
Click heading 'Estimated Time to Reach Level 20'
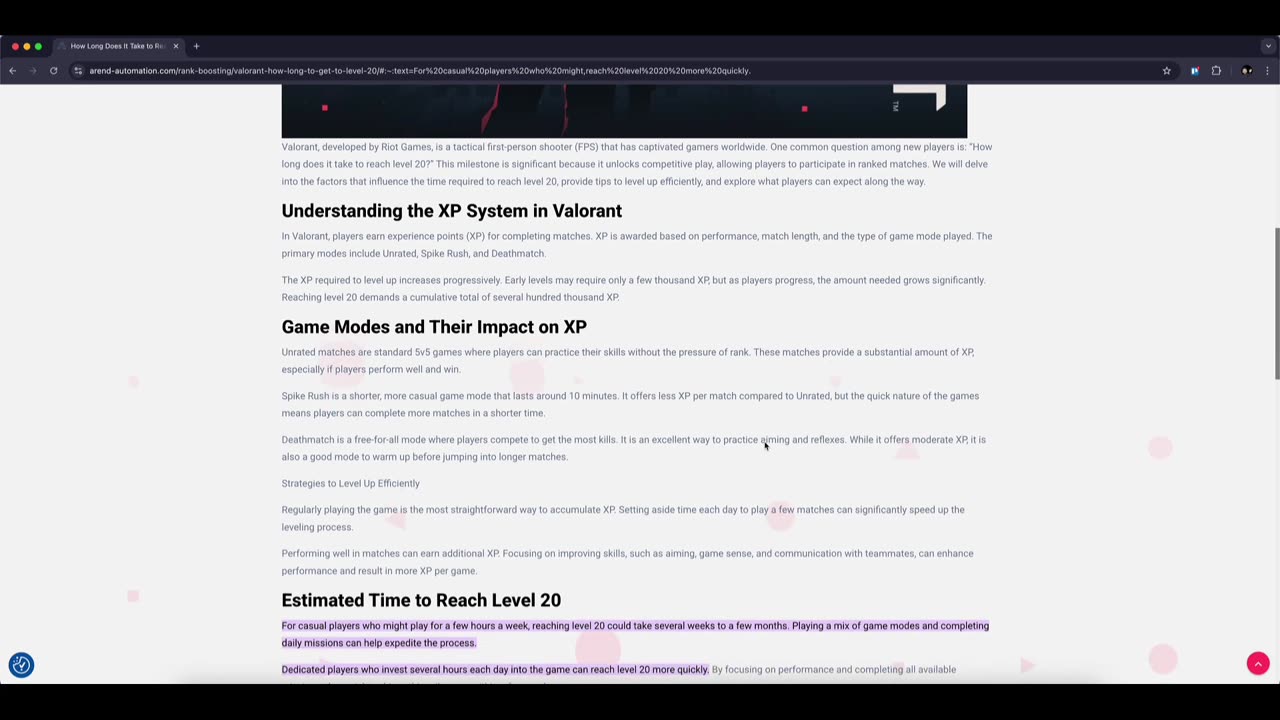(x=421, y=600)
